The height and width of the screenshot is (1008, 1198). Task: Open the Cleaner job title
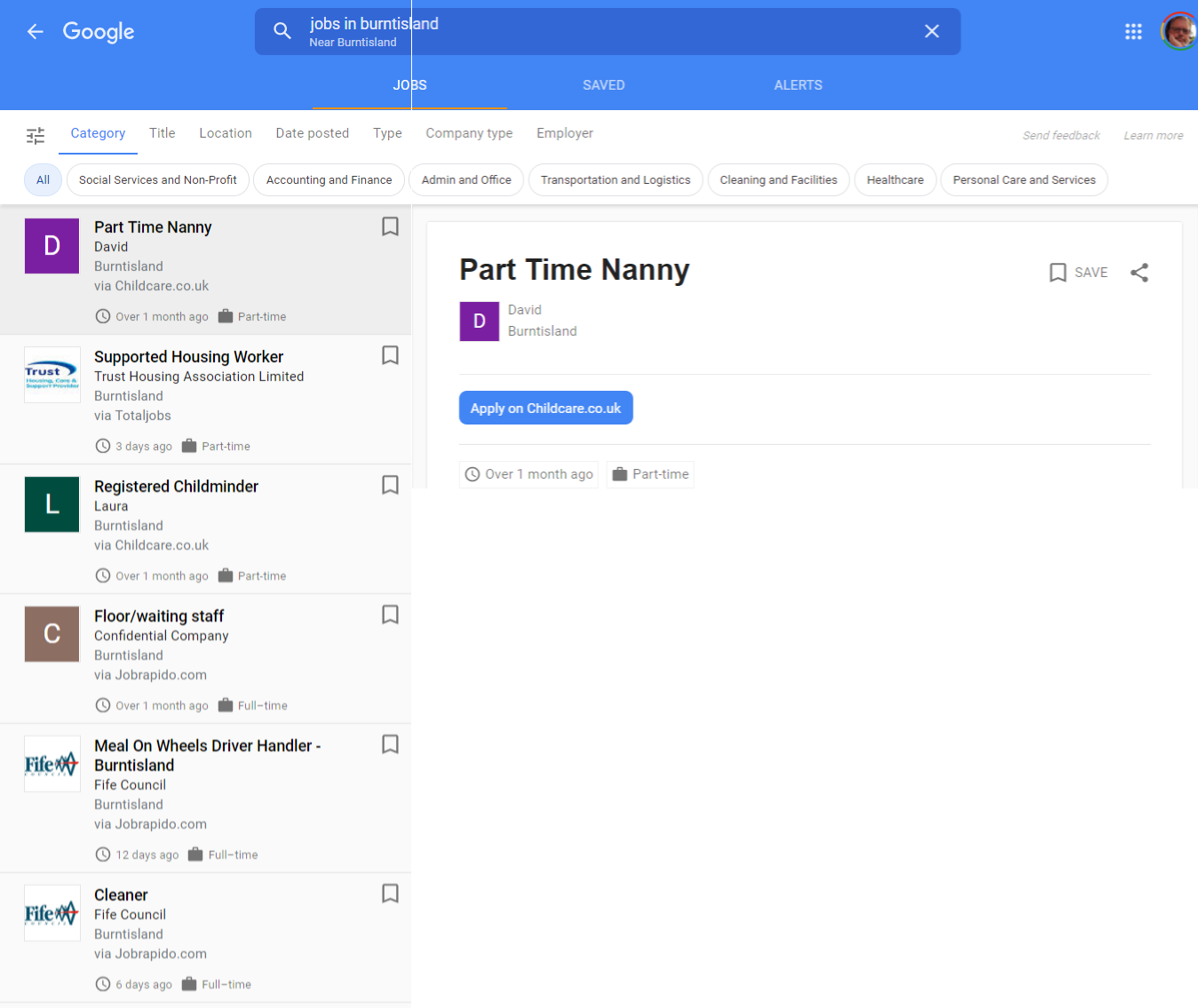coord(121,895)
